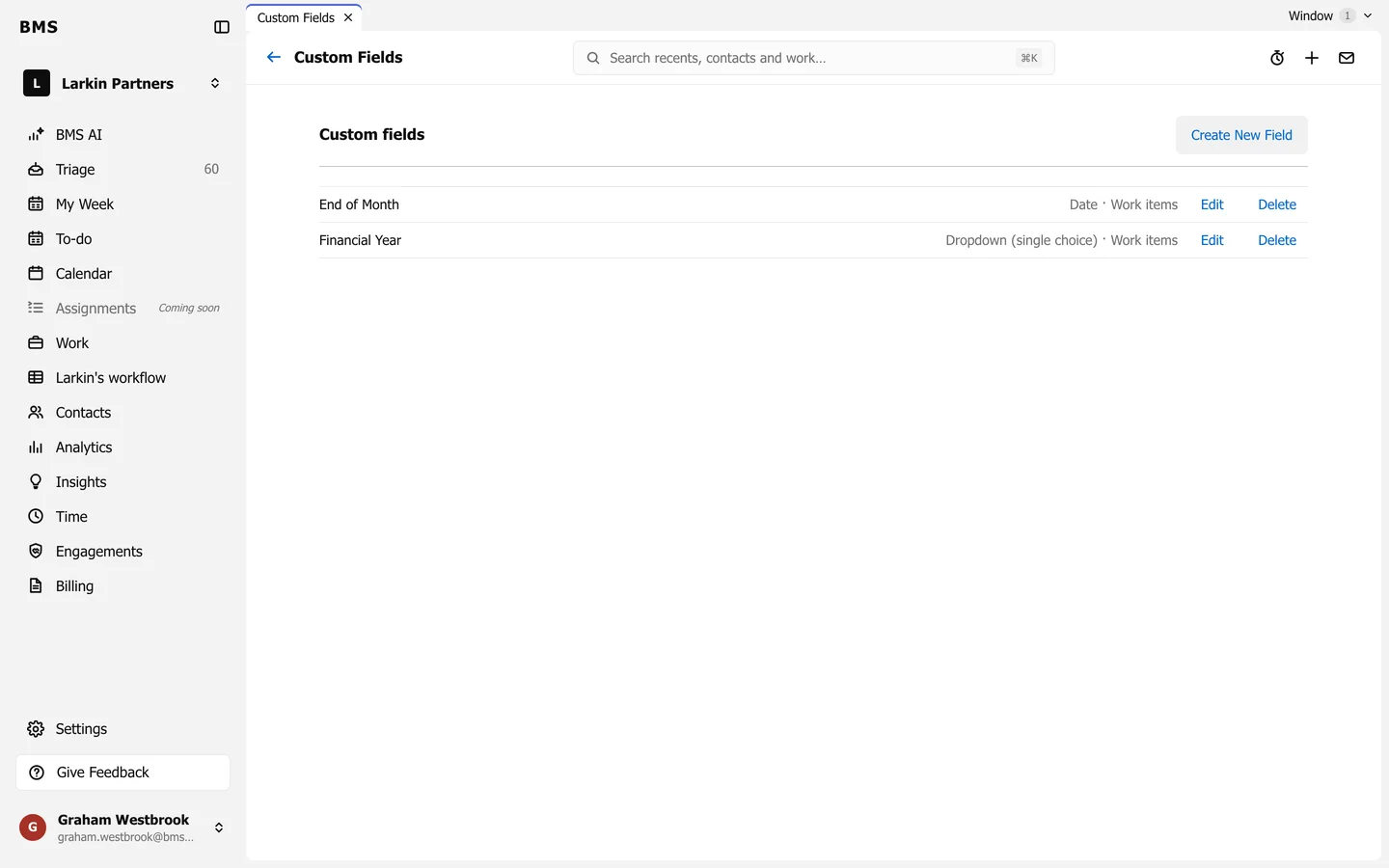
Task: Click the Financial Year field name
Action: (360, 240)
